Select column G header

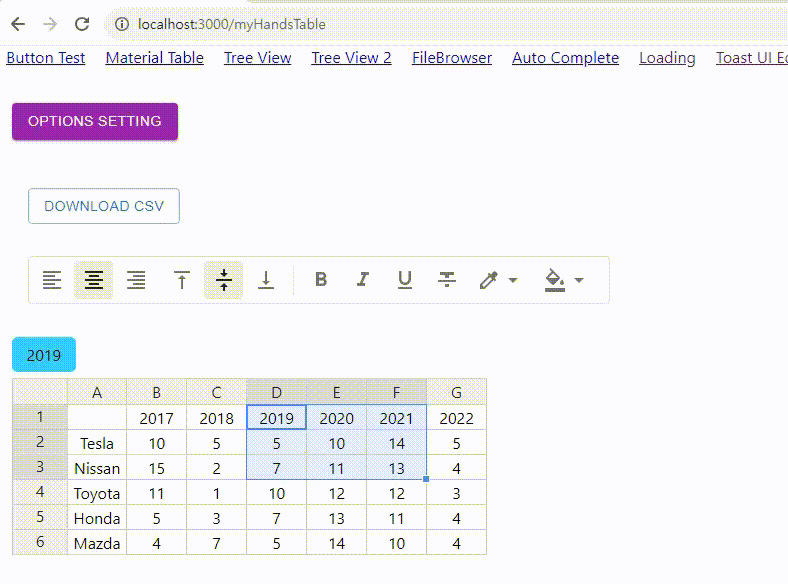coord(456,392)
